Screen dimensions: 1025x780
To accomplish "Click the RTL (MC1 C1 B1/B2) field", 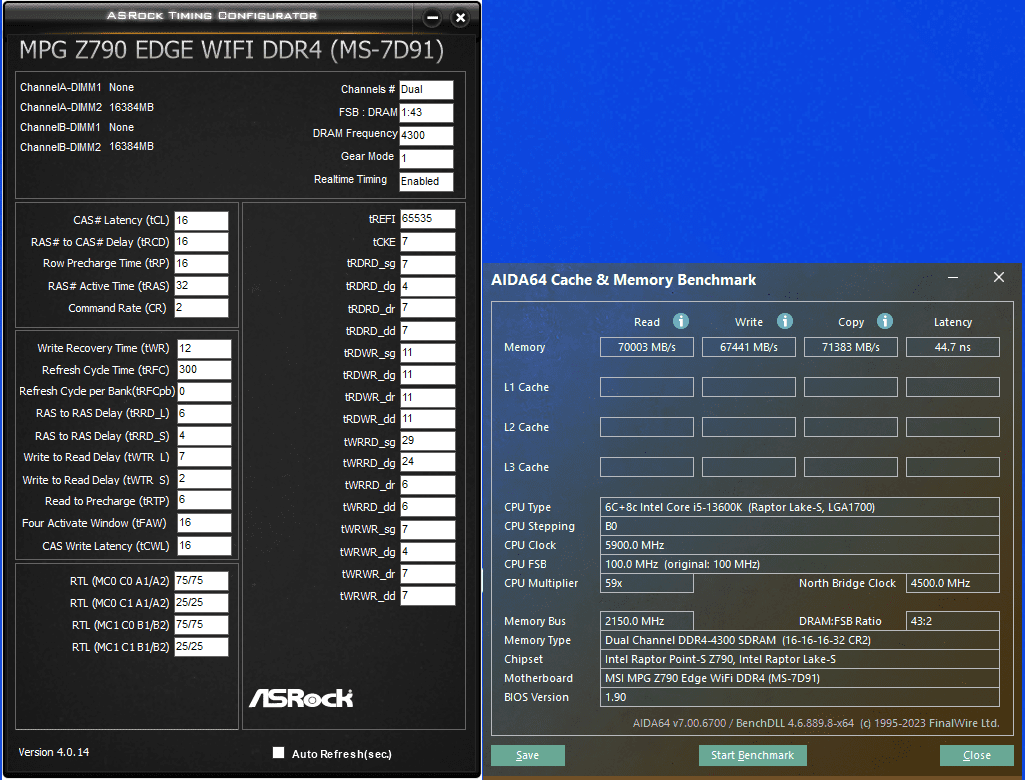I will pos(201,647).
